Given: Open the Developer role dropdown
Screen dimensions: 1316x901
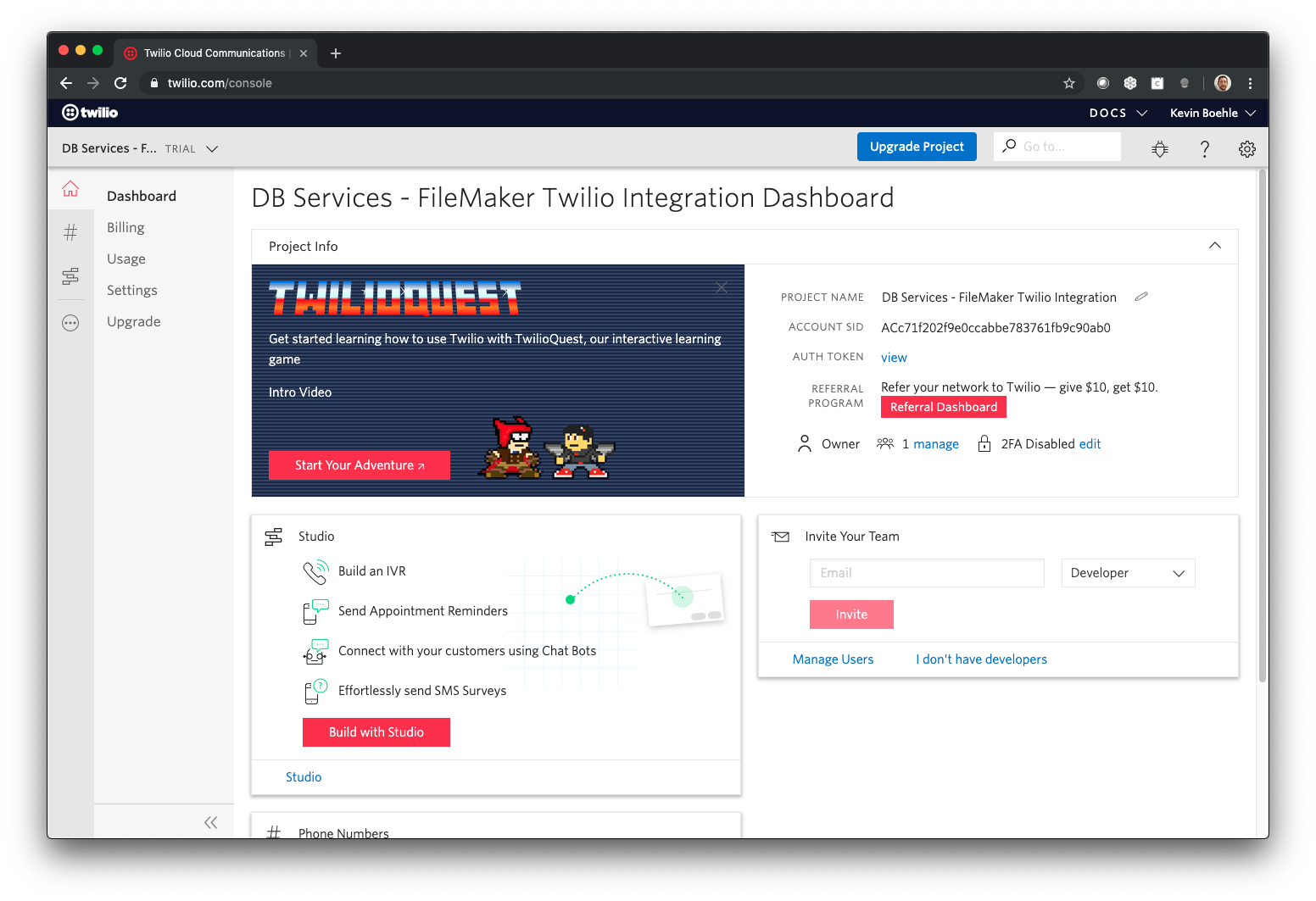Looking at the screenshot, I should click(1128, 573).
